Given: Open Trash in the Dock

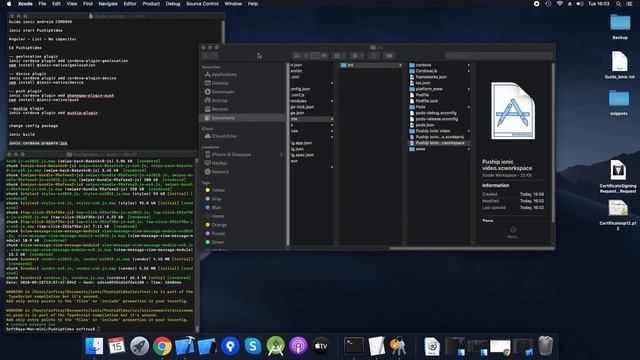Looking at the screenshot, I should (545, 346).
